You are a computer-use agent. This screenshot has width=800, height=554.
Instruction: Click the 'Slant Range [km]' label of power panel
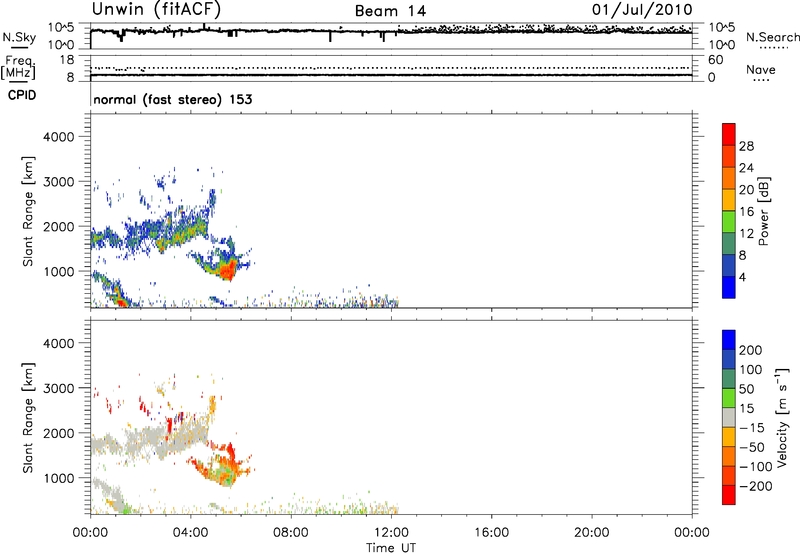[x=28, y=211]
